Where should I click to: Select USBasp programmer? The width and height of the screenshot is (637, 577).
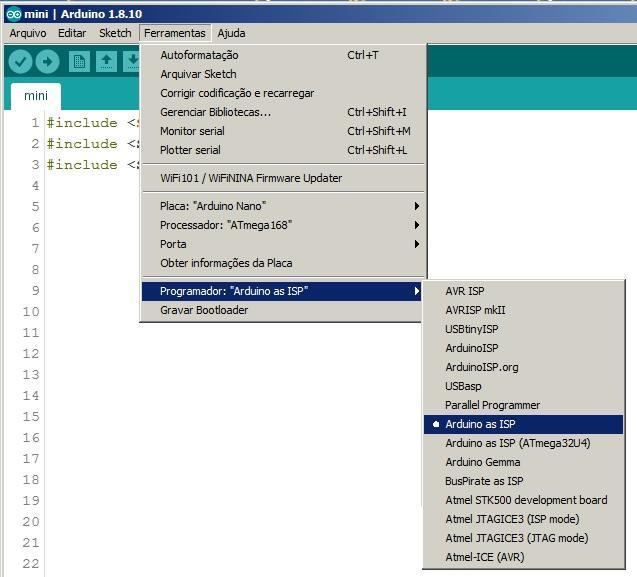[523, 386]
